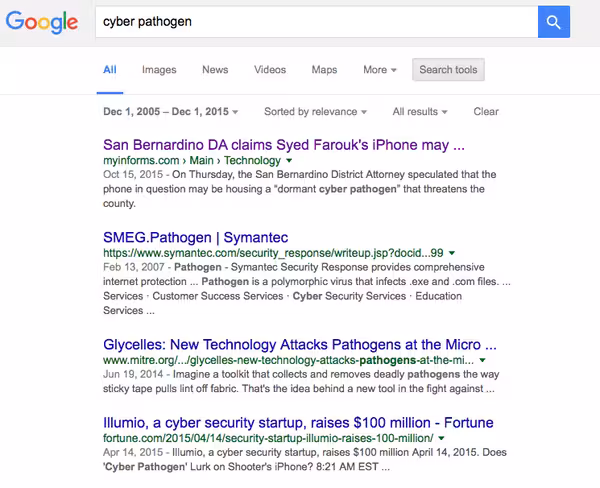
Task: Switch to the Images tab
Action: click(x=159, y=70)
